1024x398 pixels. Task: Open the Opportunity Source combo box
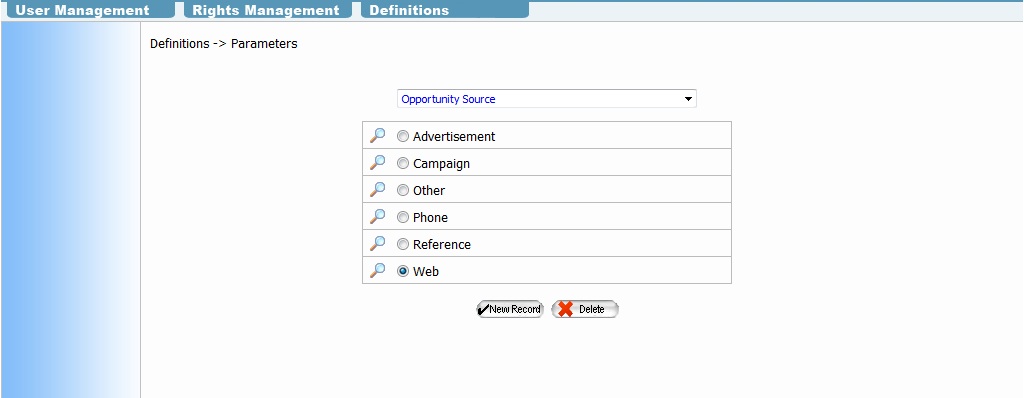(547, 99)
